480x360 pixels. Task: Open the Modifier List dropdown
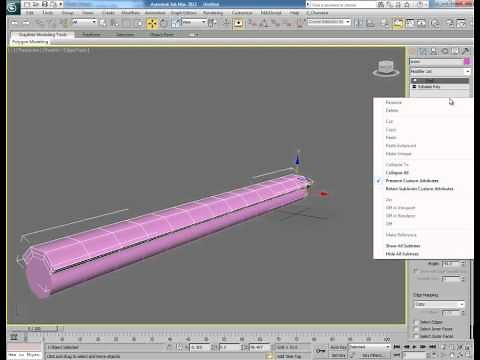pyautogui.click(x=440, y=72)
